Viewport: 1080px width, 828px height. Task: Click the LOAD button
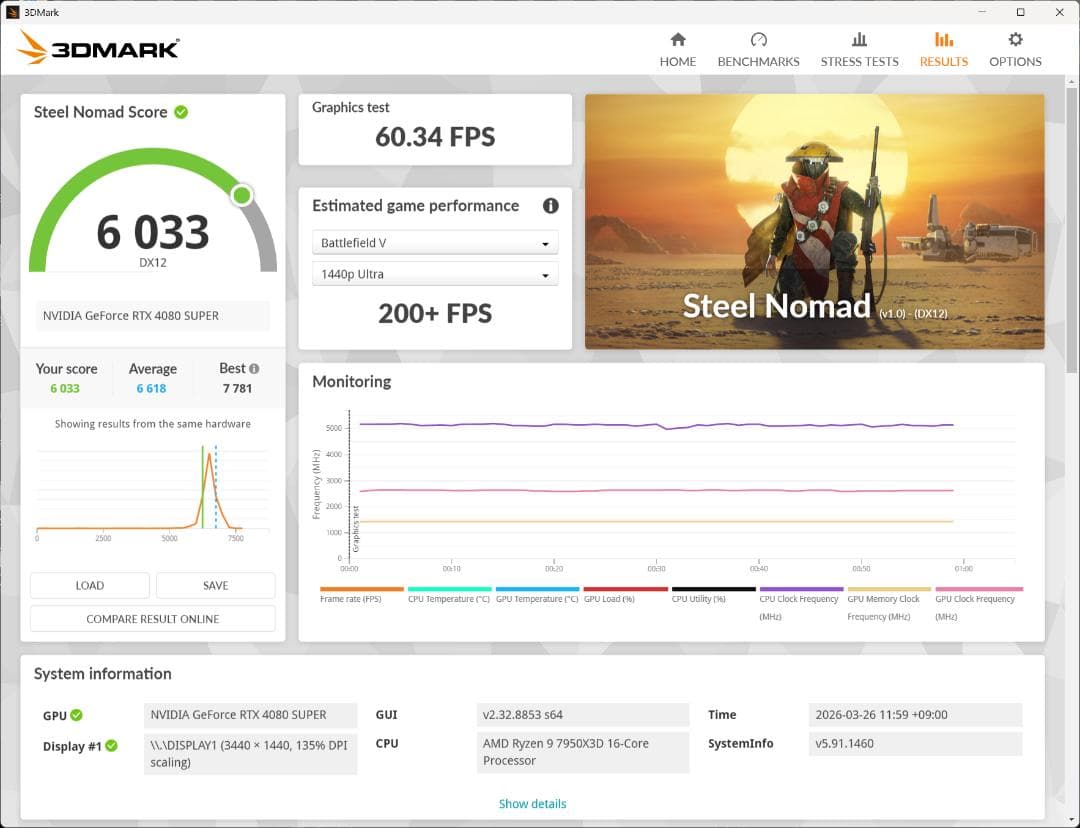(90, 586)
